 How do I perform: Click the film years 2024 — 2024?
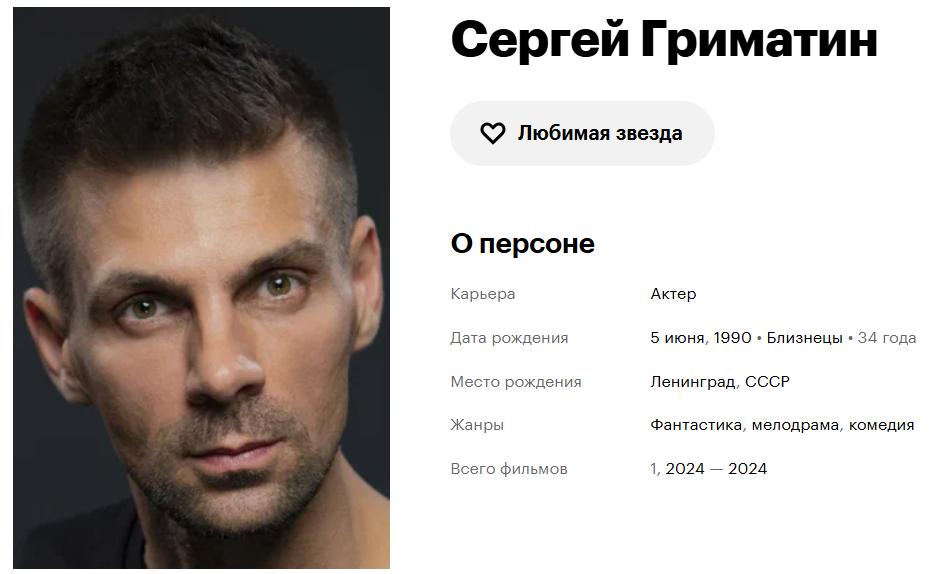tap(716, 469)
